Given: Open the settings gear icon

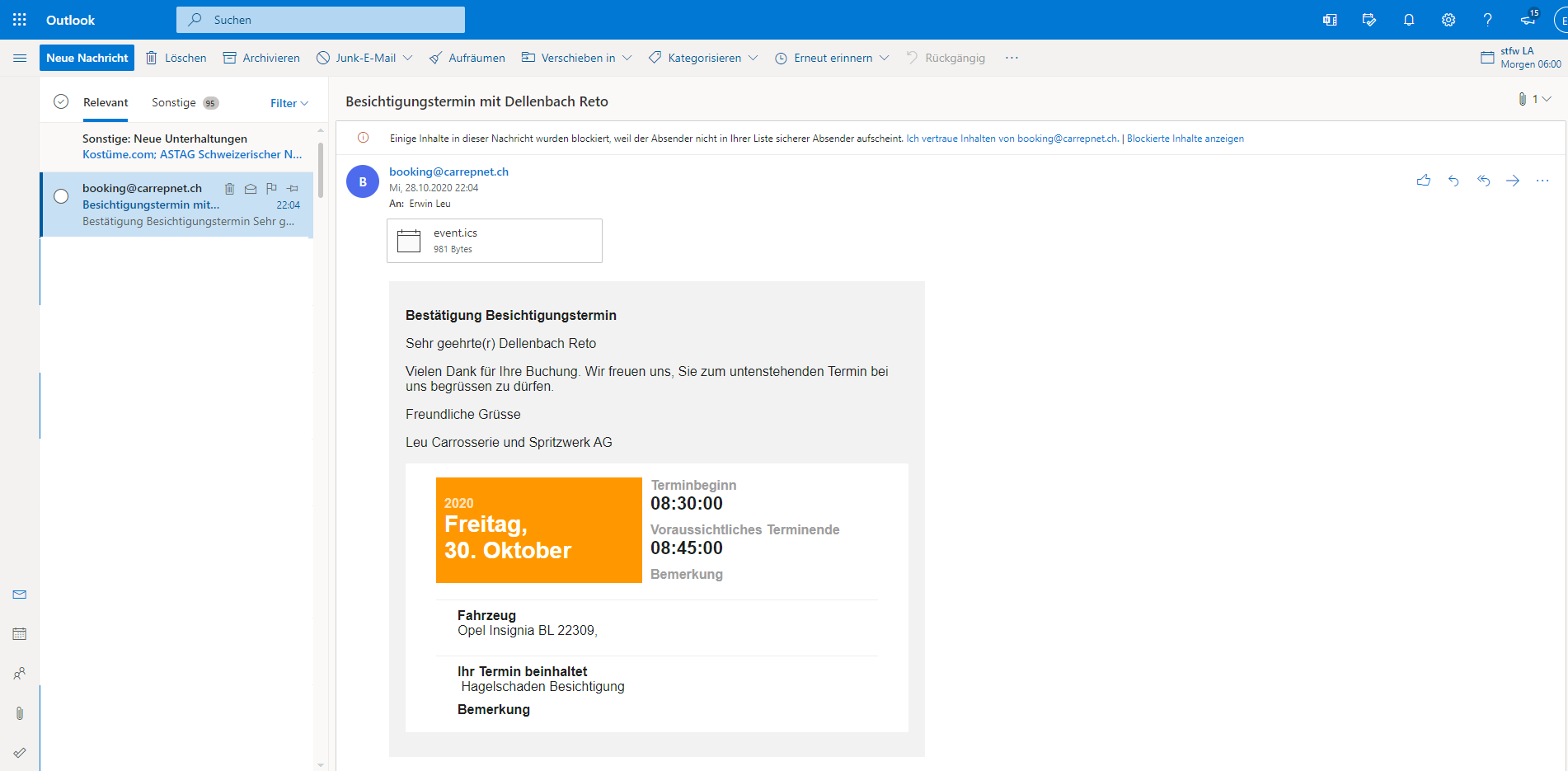Looking at the screenshot, I should click(x=1448, y=20).
